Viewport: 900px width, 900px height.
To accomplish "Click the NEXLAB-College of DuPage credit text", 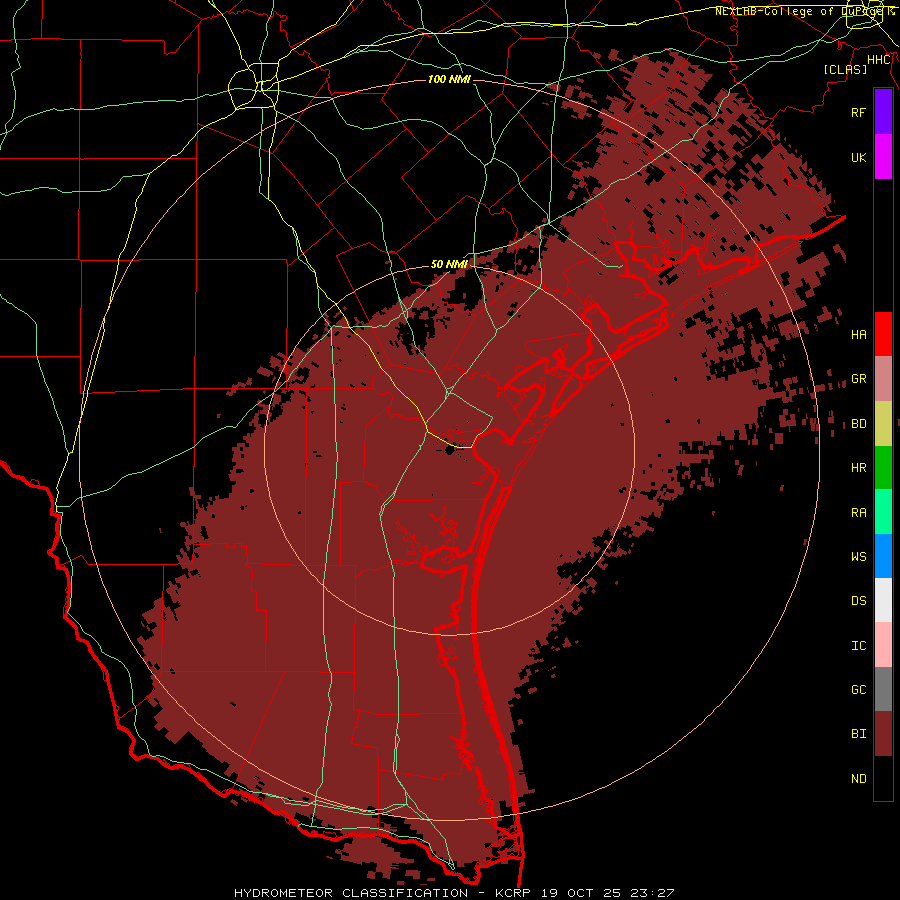I will click(x=805, y=11).
